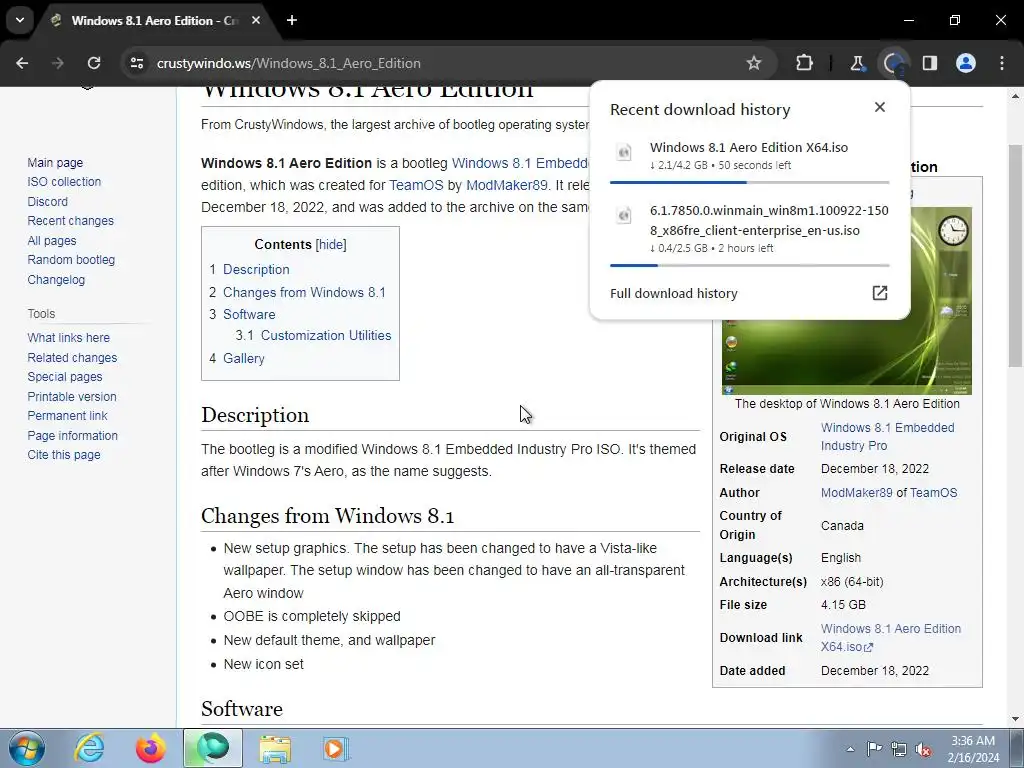
Task: Open Discord sidebar link
Action: [48, 201]
